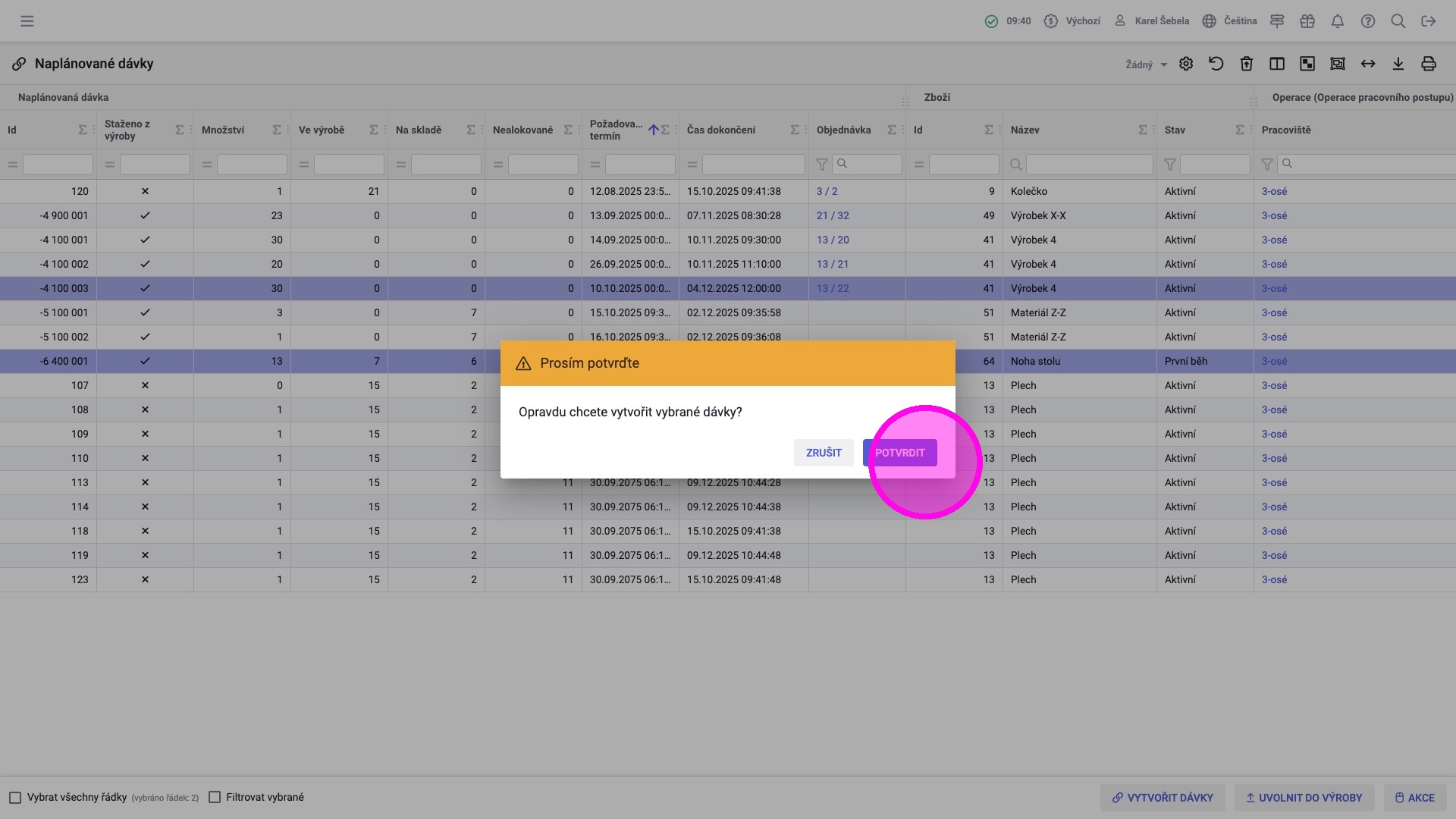Click the notifications bell icon
This screenshot has width=1456, height=819.
[x=1338, y=21]
